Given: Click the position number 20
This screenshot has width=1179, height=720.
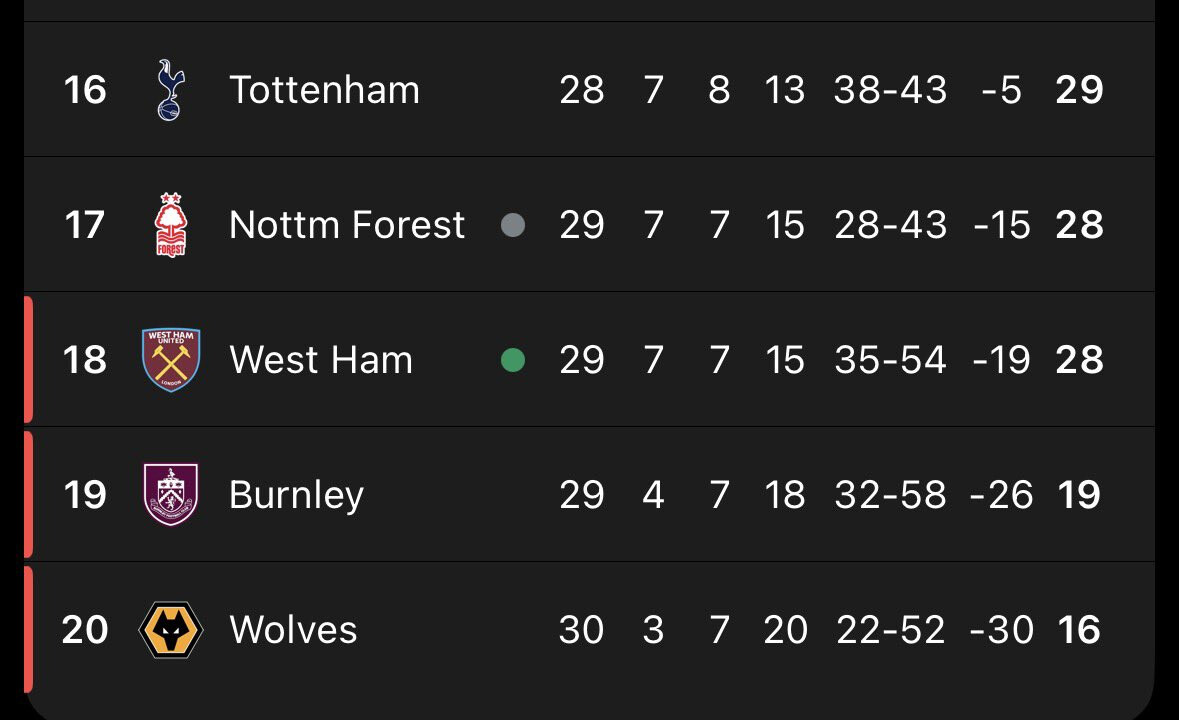Looking at the screenshot, I should pyautogui.click(x=85, y=630).
